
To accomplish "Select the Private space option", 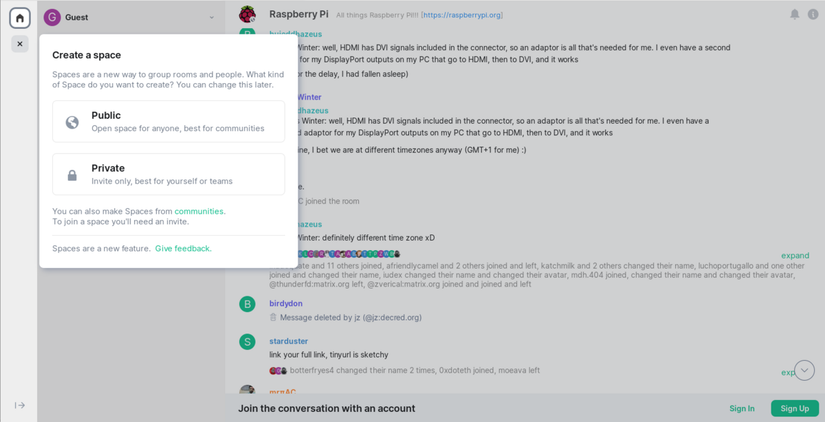I will tap(168, 174).
